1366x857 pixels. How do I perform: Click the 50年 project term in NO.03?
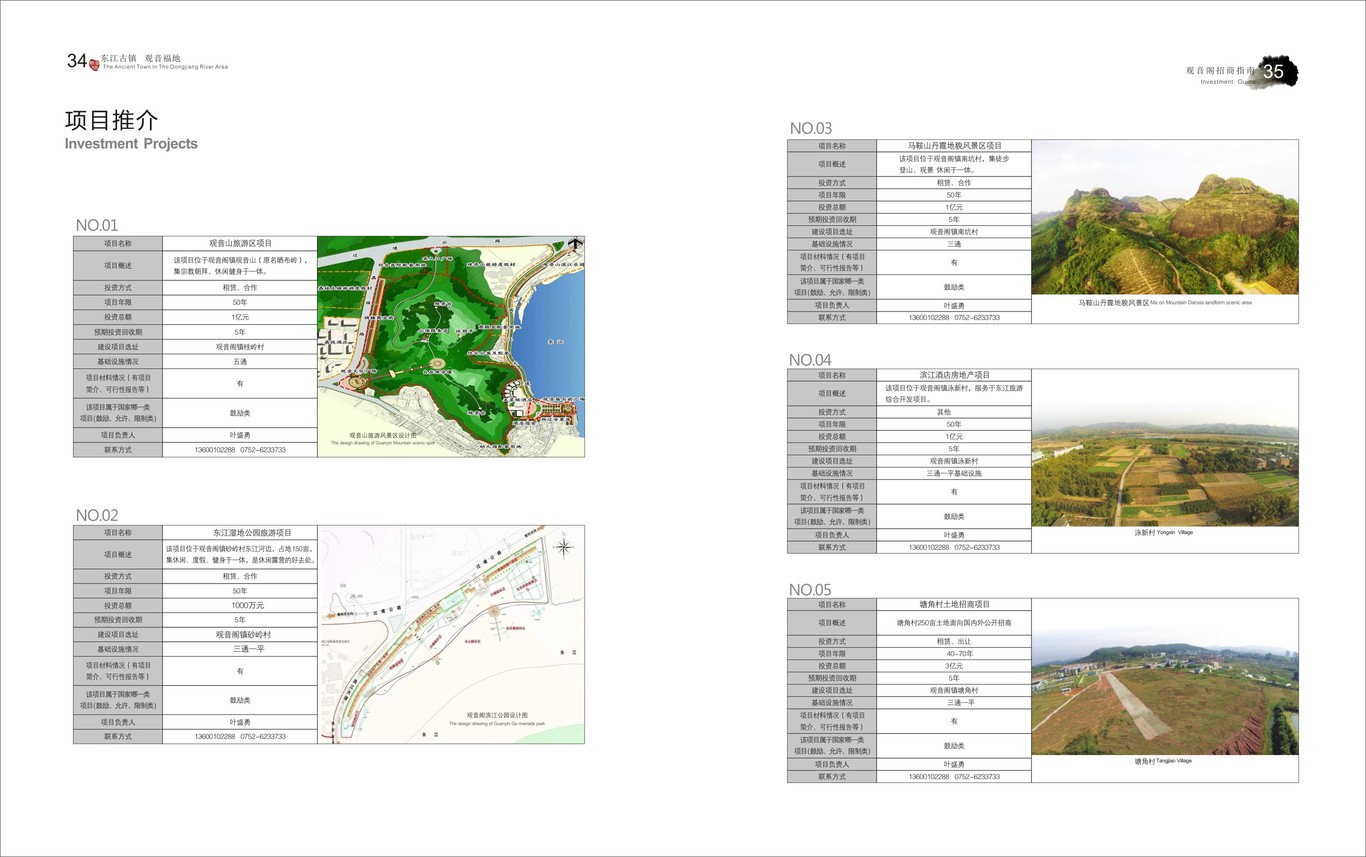954,195
